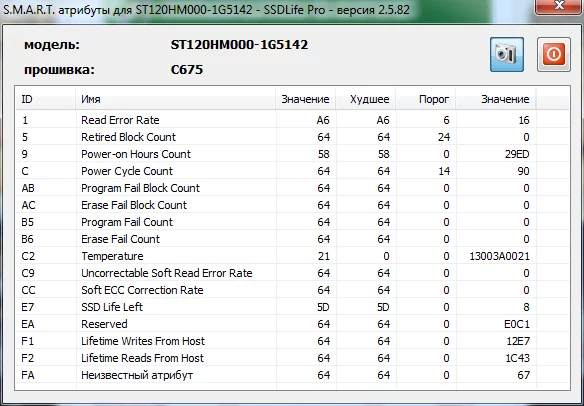
Task: Click the camera screenshot icon
Action: point(507,54)
